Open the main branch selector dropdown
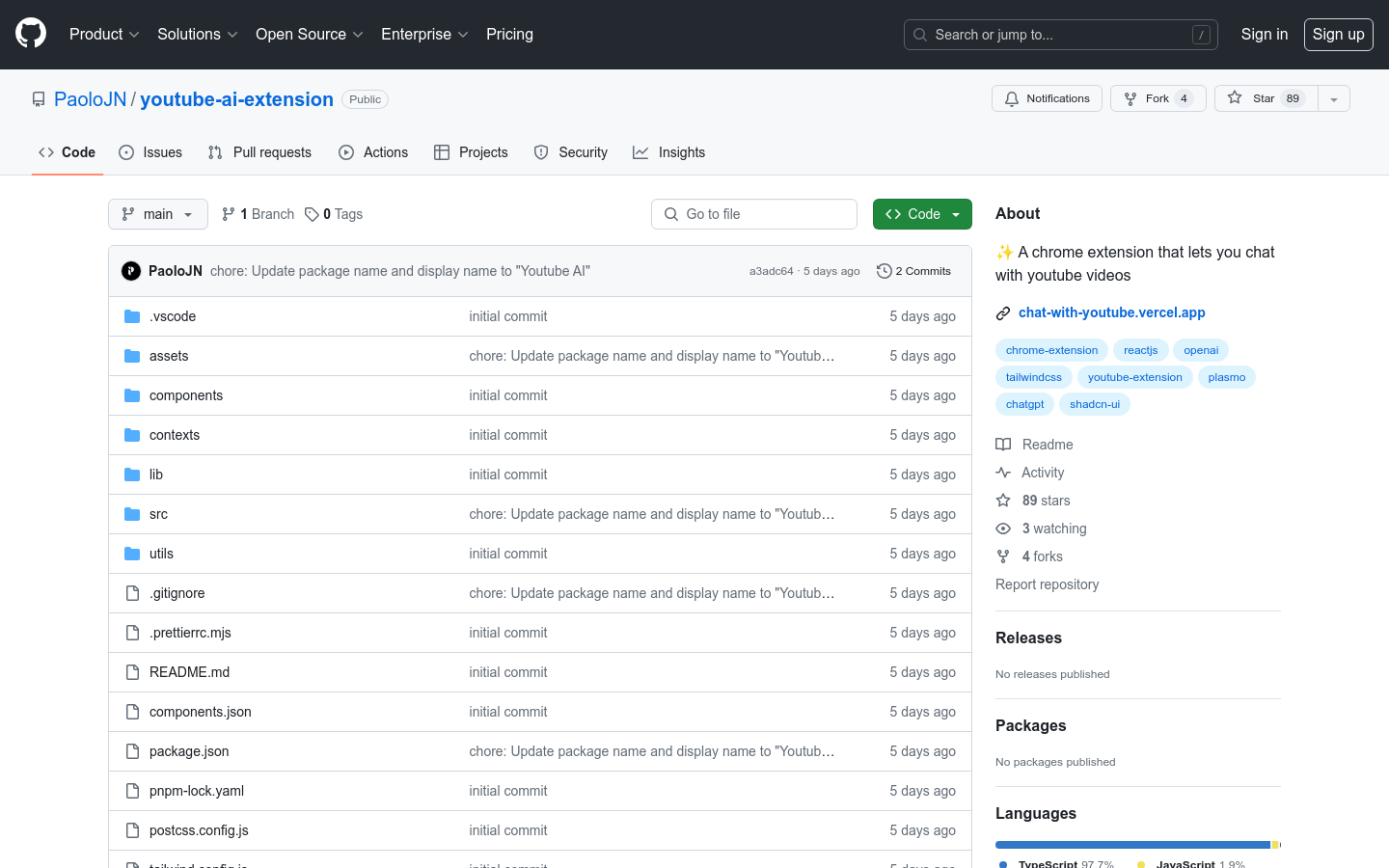 [158, 214]
